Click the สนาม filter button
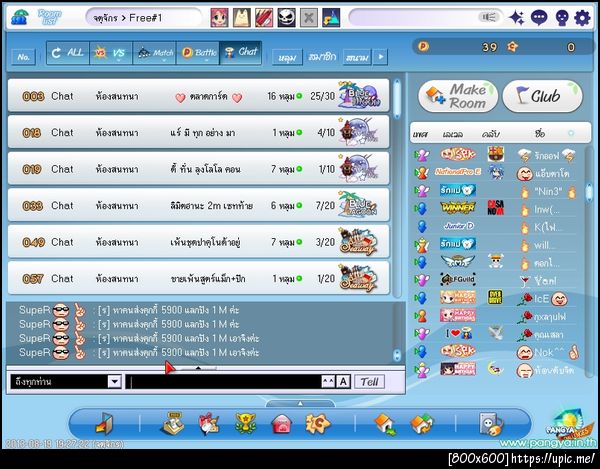 [357, 57]
